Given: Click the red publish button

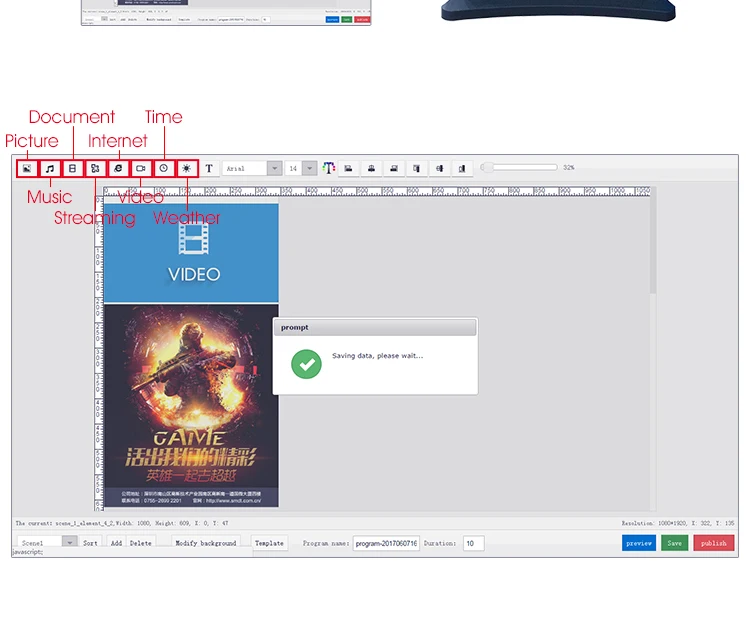Looking at the screenshot, I should [x=714, y=543].
